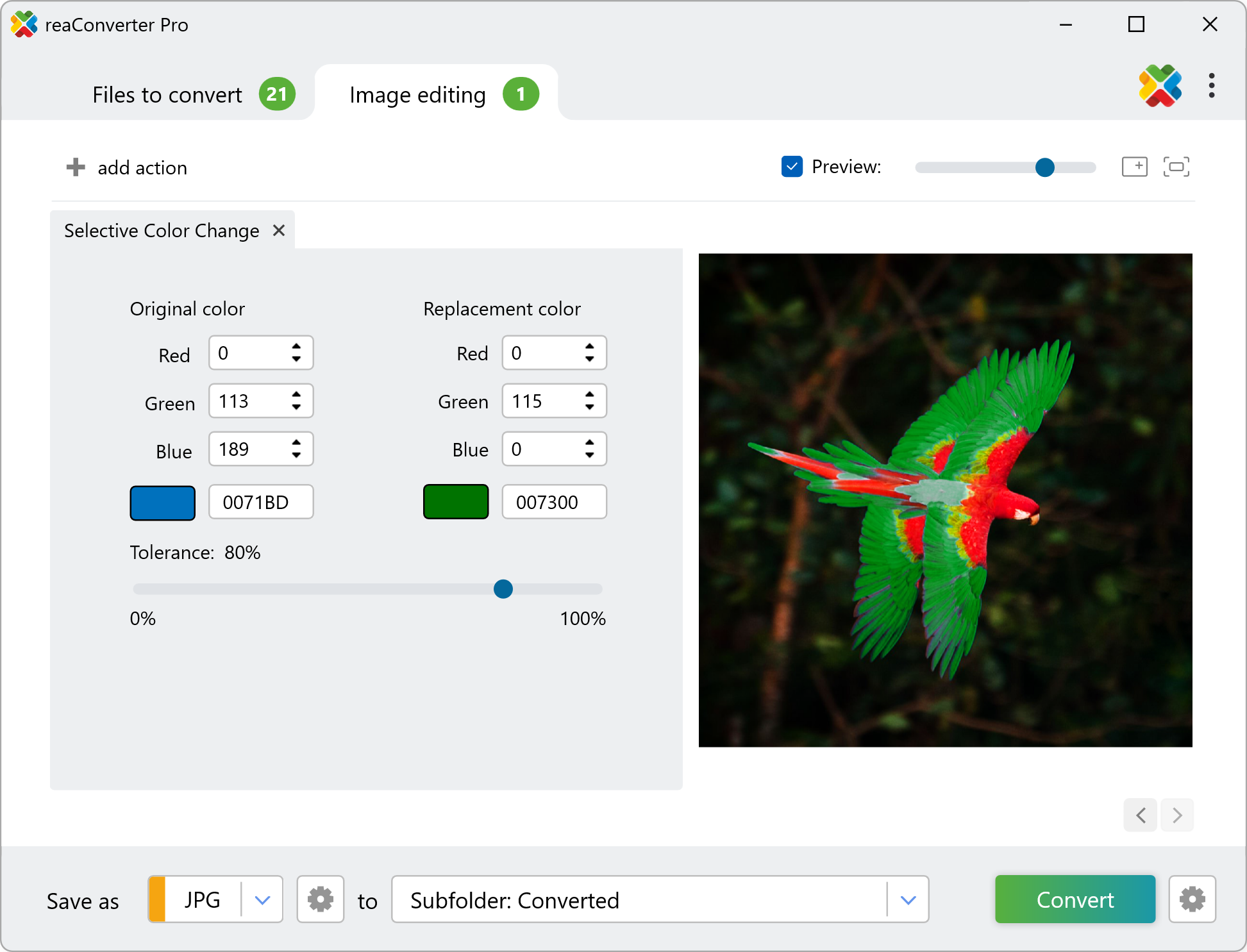Click the preview zoom-in icon
Image resolution: width=1247 pixels, height=952 pixels.
(x=1134, y=167)
